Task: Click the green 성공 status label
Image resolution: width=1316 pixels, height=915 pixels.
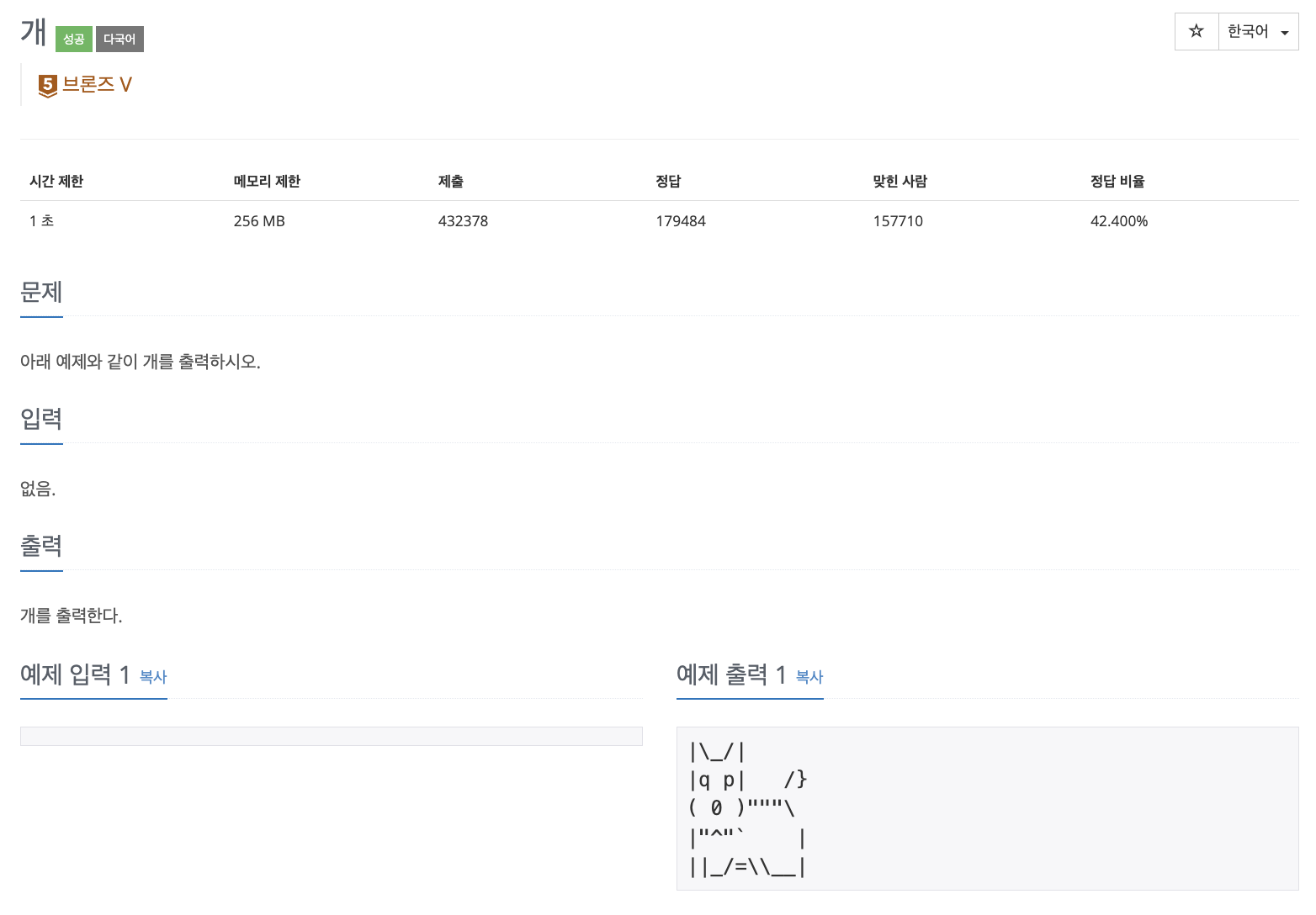Action: click(74, 40)
